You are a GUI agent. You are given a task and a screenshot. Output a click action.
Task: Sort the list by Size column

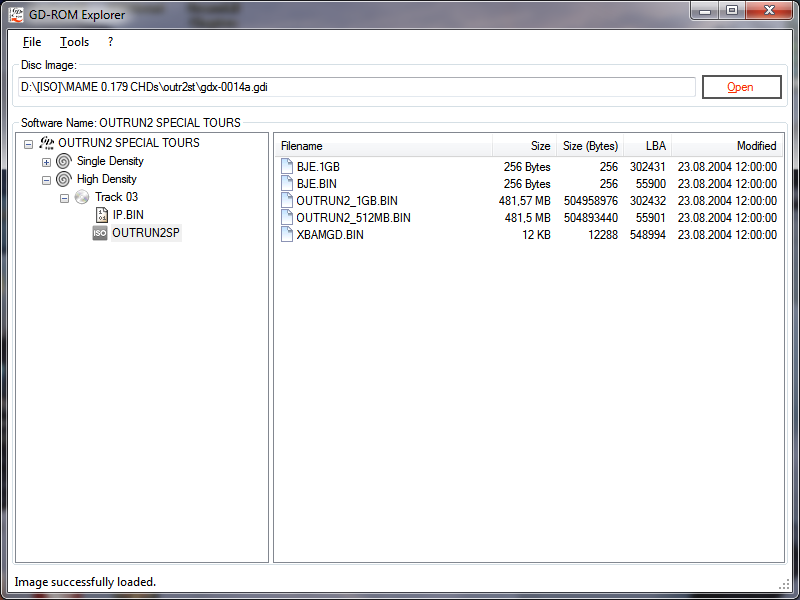(x=524, y=146)
